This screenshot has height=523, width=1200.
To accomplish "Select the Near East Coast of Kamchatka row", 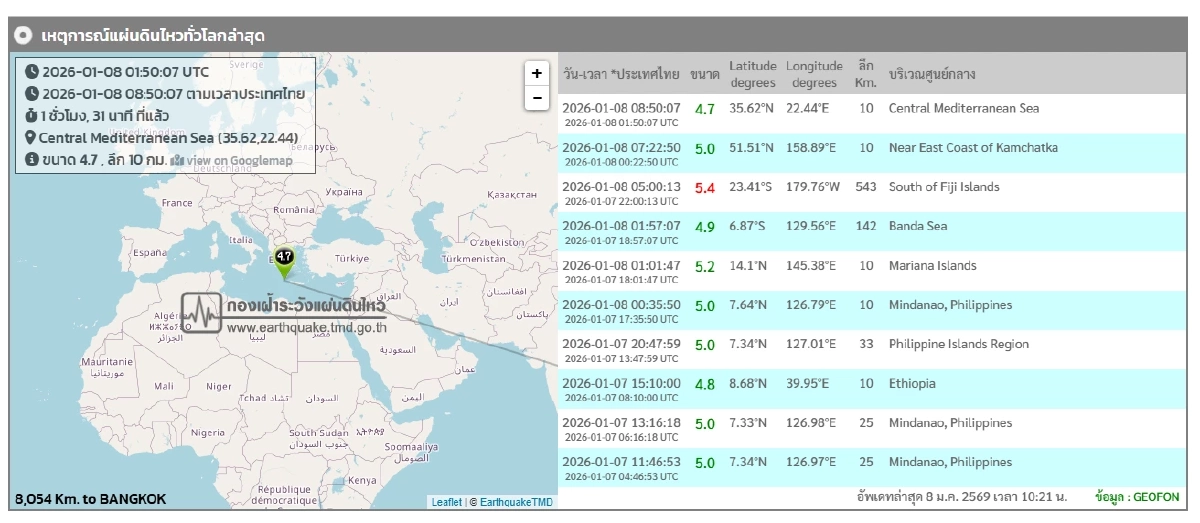I will click(x=870, y=153).
